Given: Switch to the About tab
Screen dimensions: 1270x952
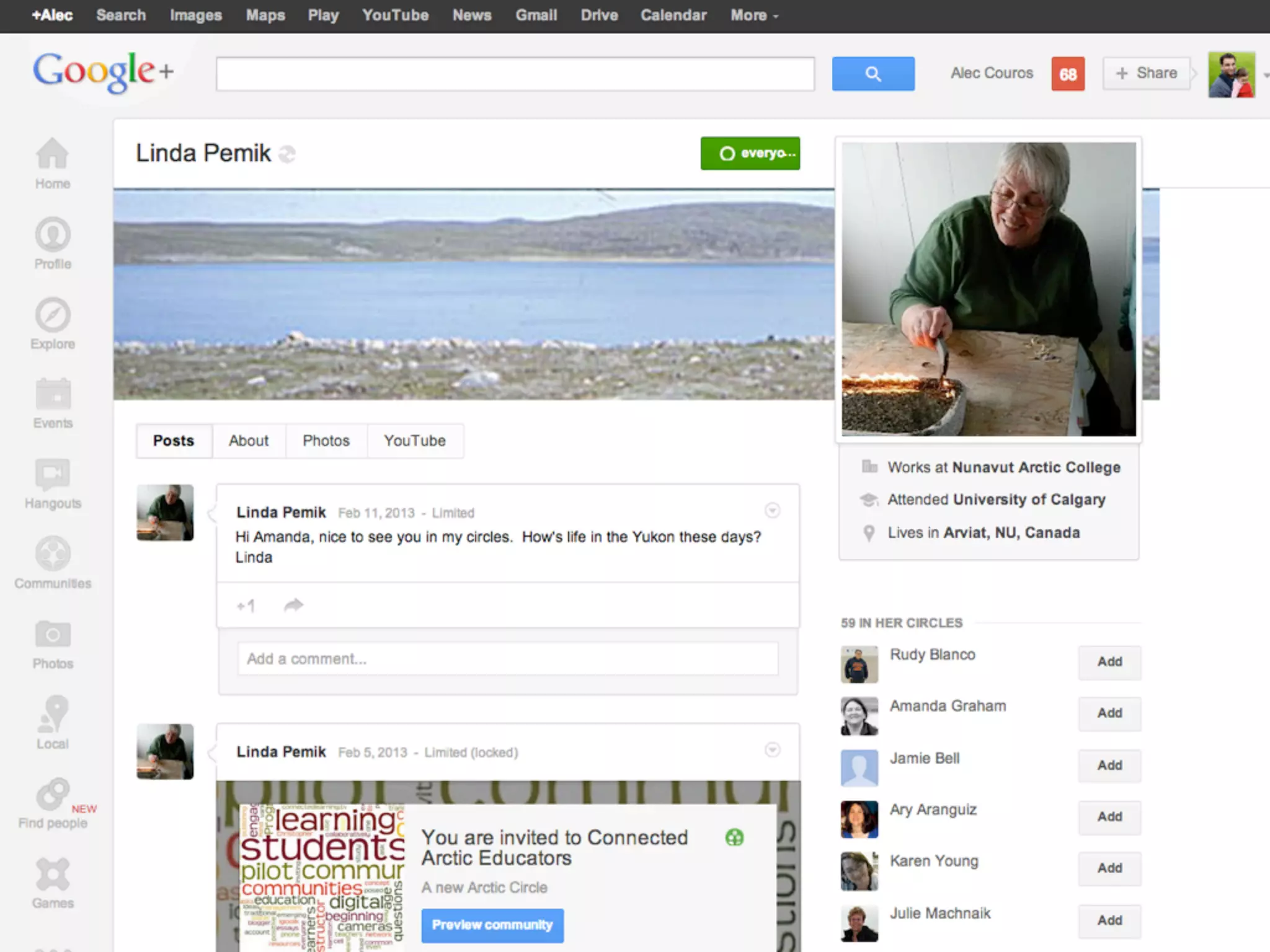Looking at the screenshot, I should point(249,441).
